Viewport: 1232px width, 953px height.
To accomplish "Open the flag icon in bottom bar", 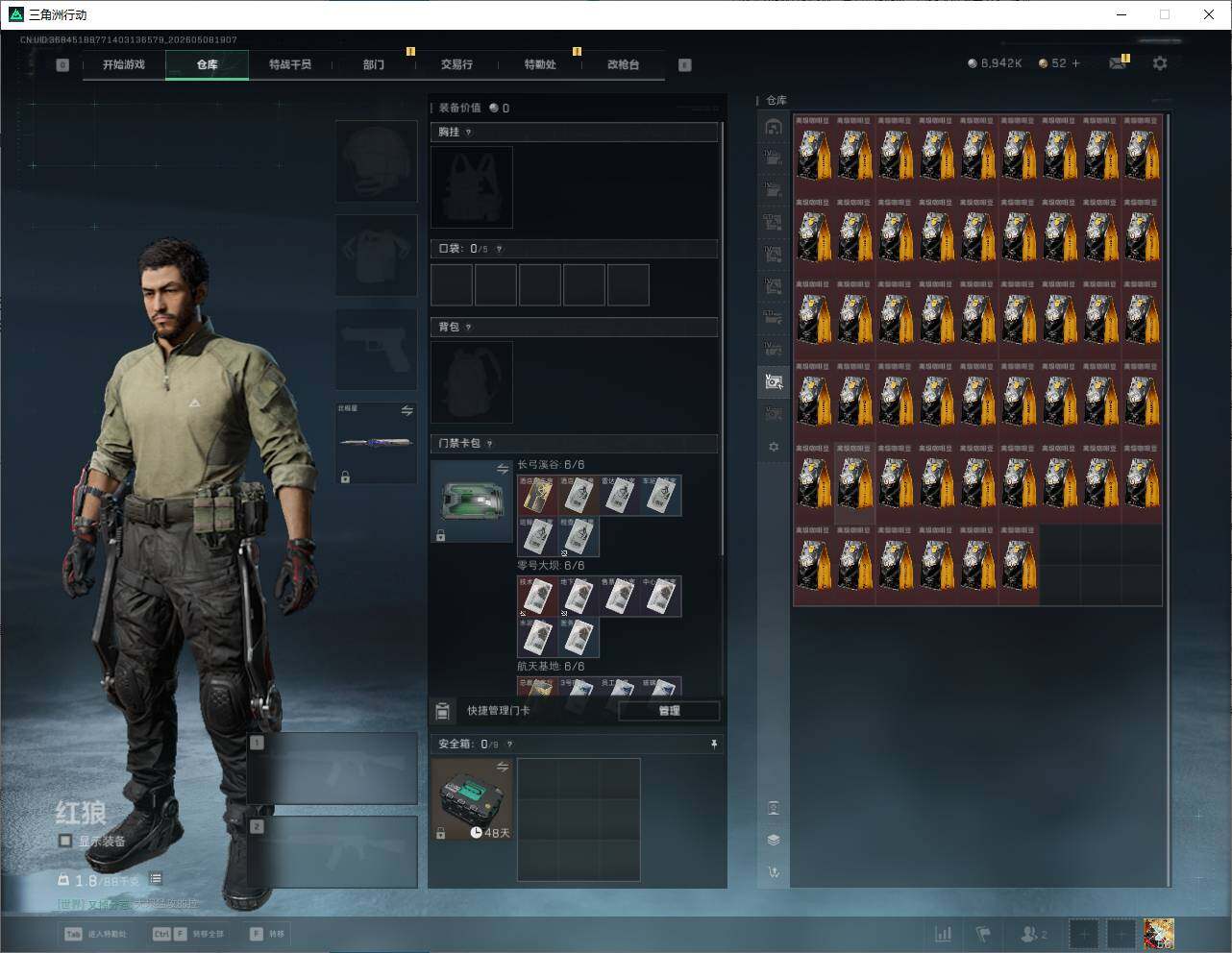I will click(x=983, y=934).
